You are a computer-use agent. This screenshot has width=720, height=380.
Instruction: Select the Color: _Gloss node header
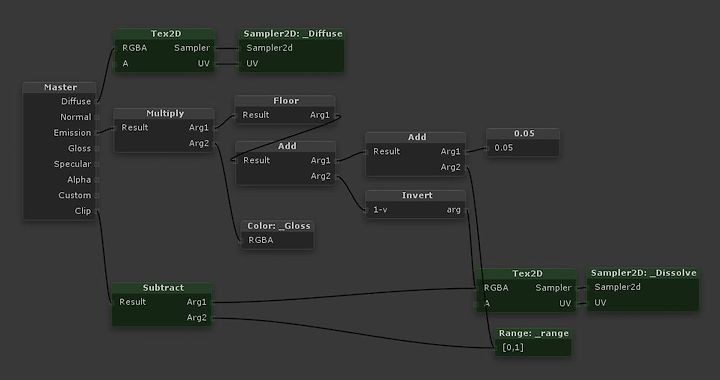point(278,226)
